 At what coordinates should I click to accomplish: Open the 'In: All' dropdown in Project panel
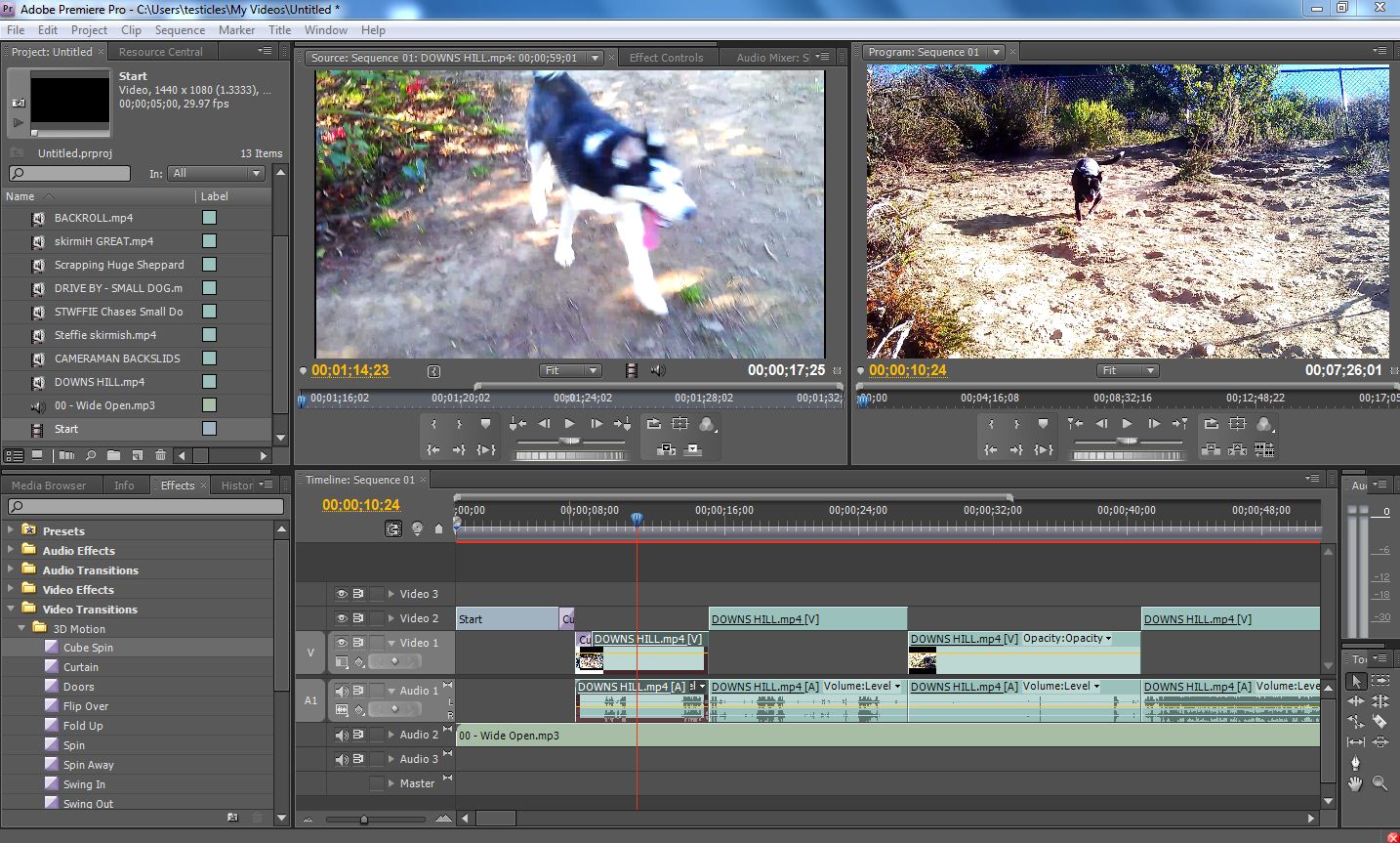coord(217,173)
